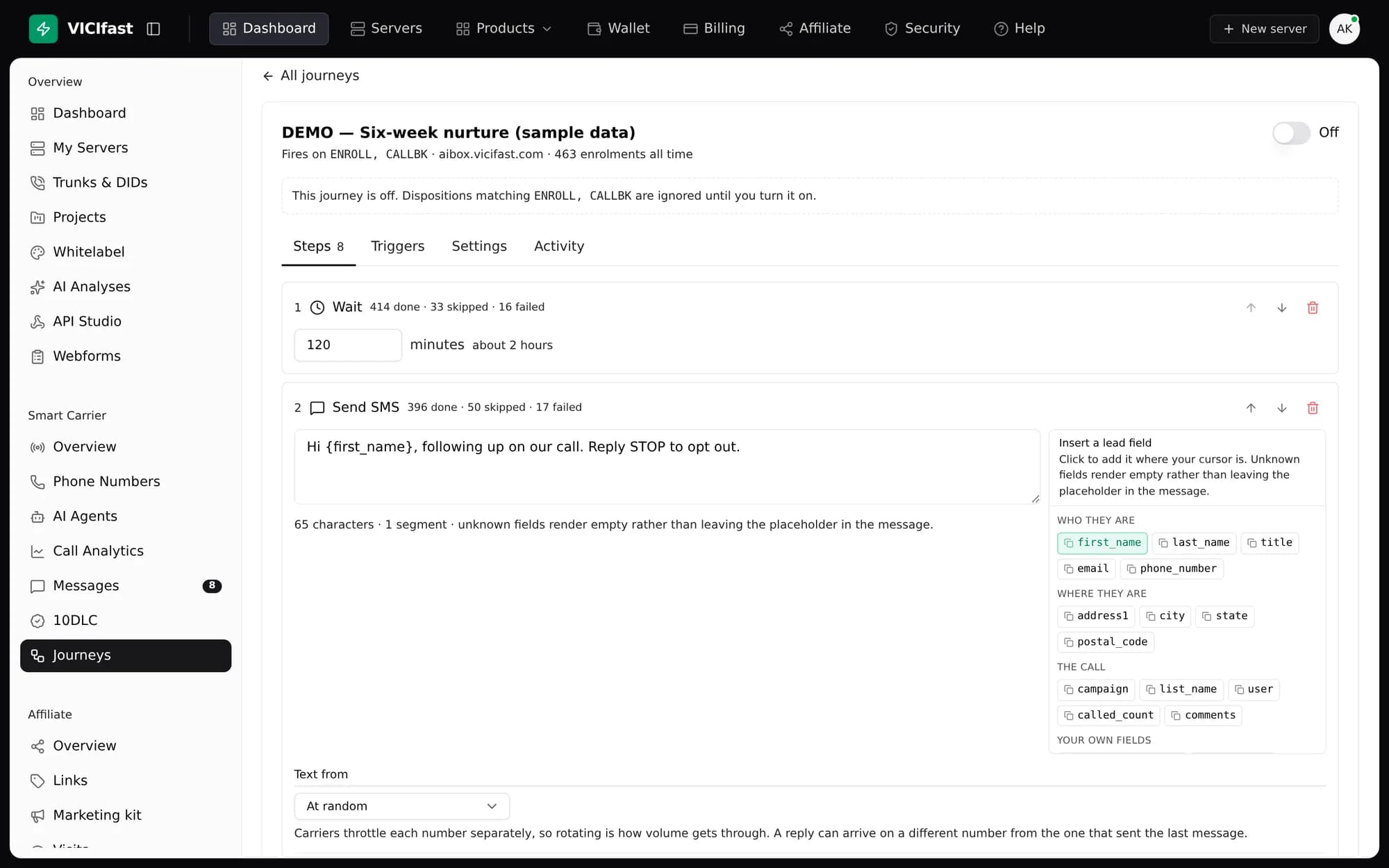The image size is (1389, 868).
Task: Click into the SMS message text area
Action: [x=667, y=467]
